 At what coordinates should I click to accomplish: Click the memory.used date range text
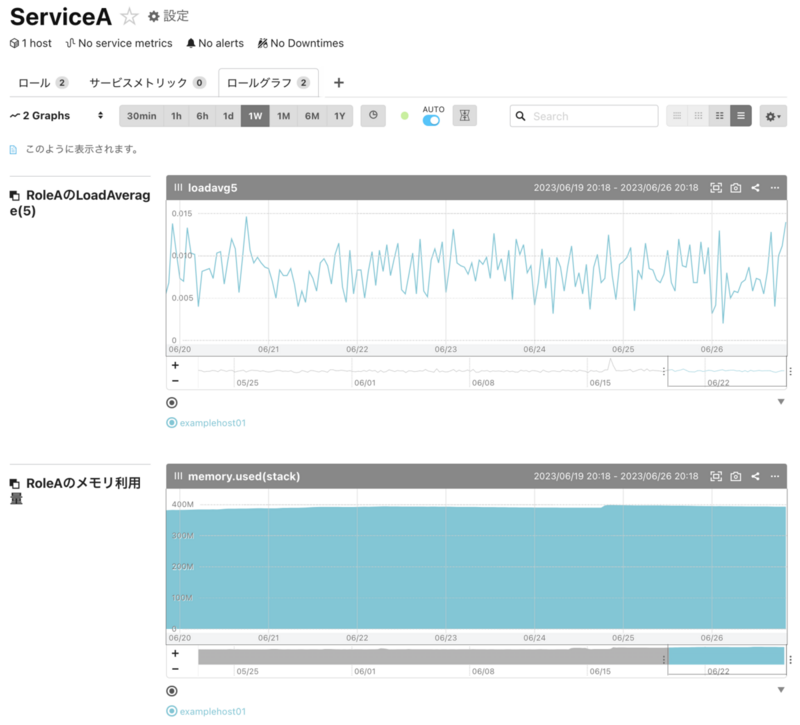(616, 476)
